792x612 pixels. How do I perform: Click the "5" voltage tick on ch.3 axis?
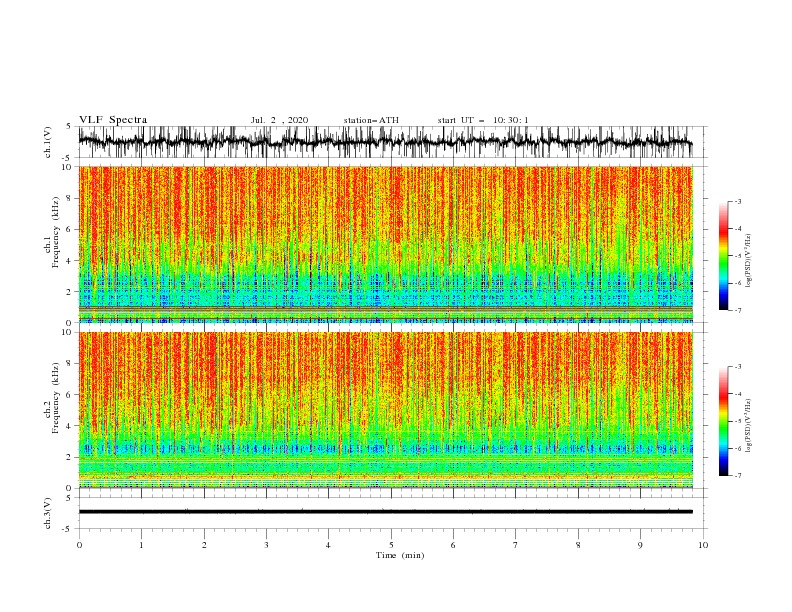70,498
